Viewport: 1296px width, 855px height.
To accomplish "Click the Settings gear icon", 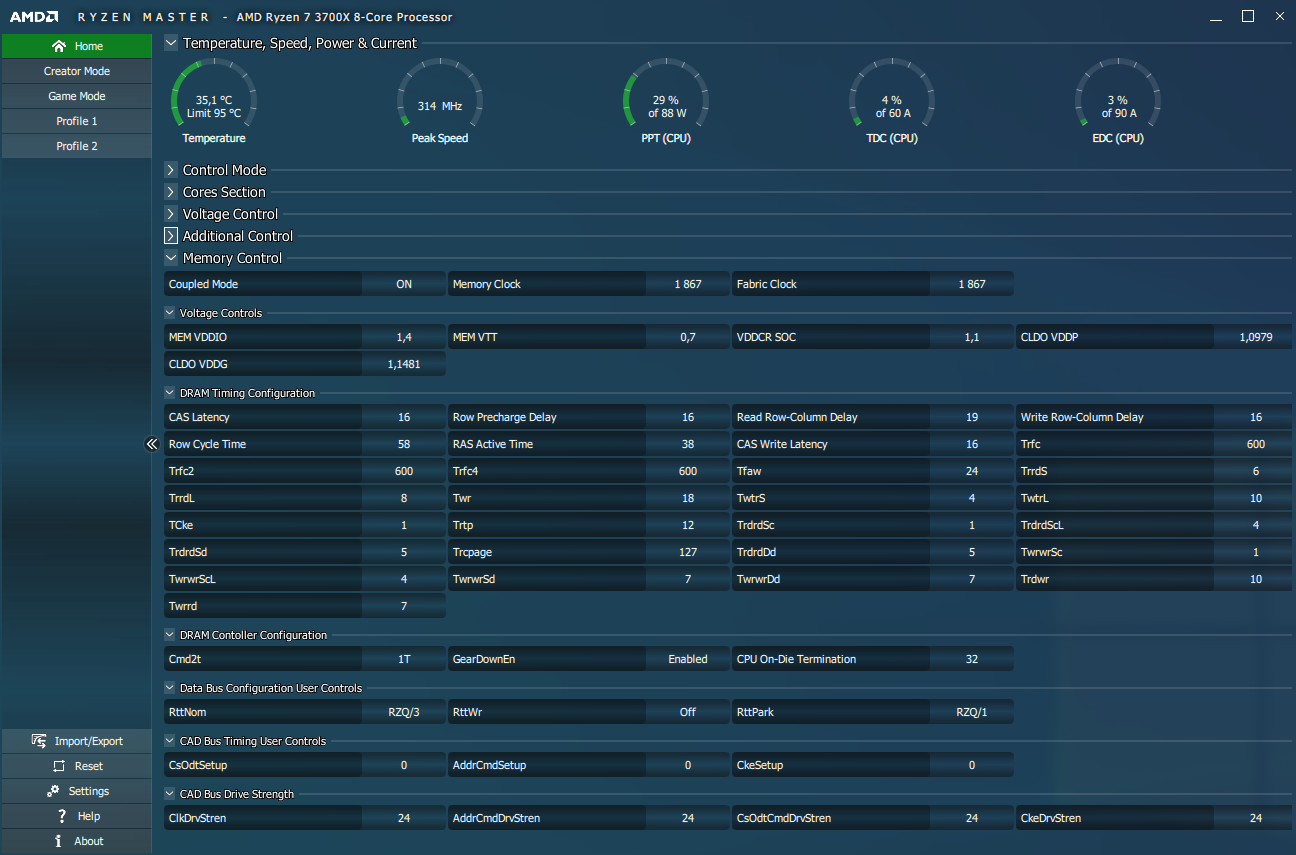I will 52,791.
